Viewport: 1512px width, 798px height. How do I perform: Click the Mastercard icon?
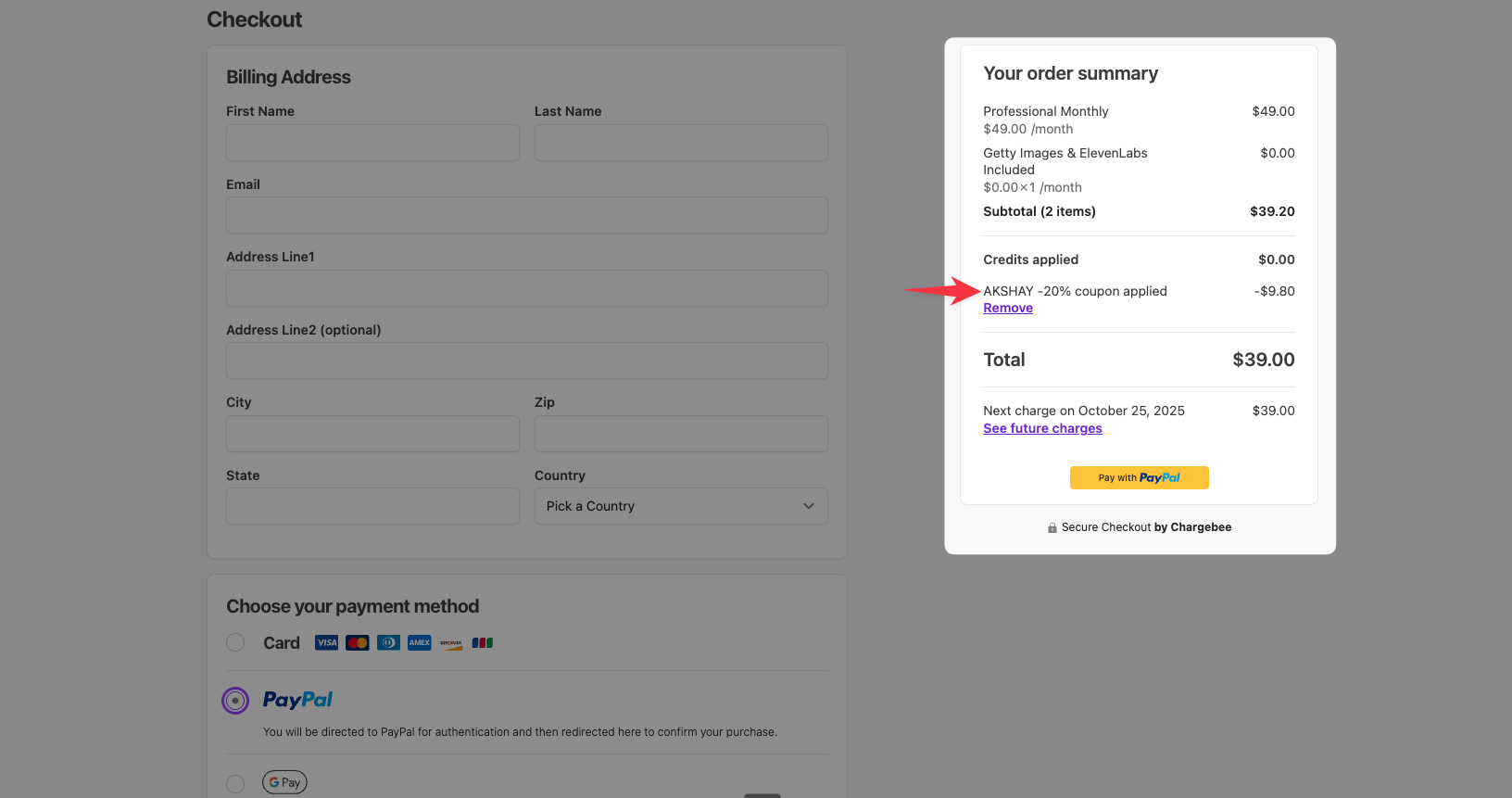pos(358,643)
